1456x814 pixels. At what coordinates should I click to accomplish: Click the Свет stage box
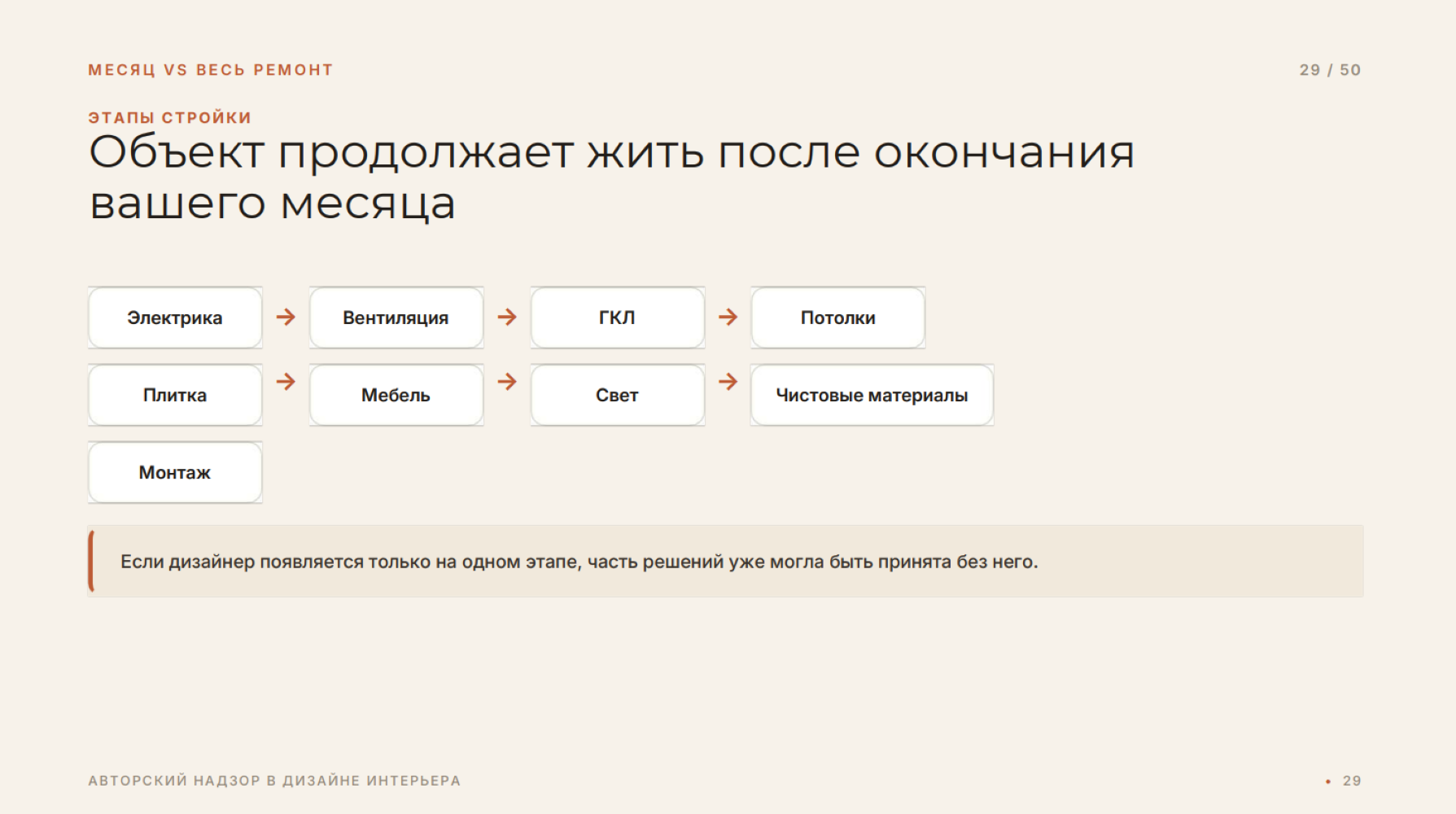618,395
